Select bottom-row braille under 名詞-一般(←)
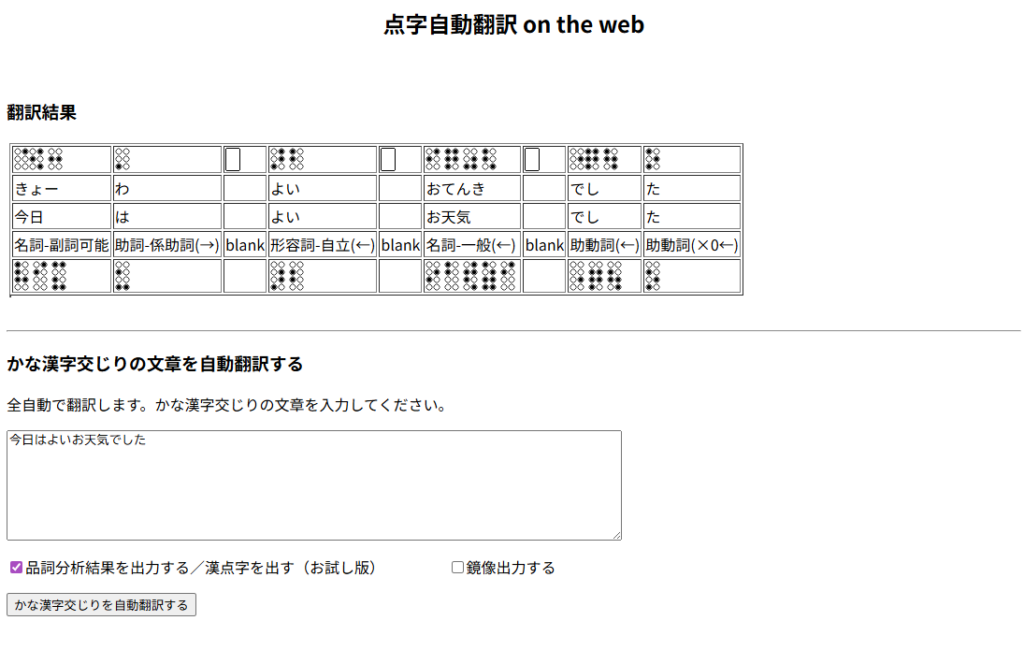Screen dimensions: 1024x664 pyautogui.click(x=471, y=276)
